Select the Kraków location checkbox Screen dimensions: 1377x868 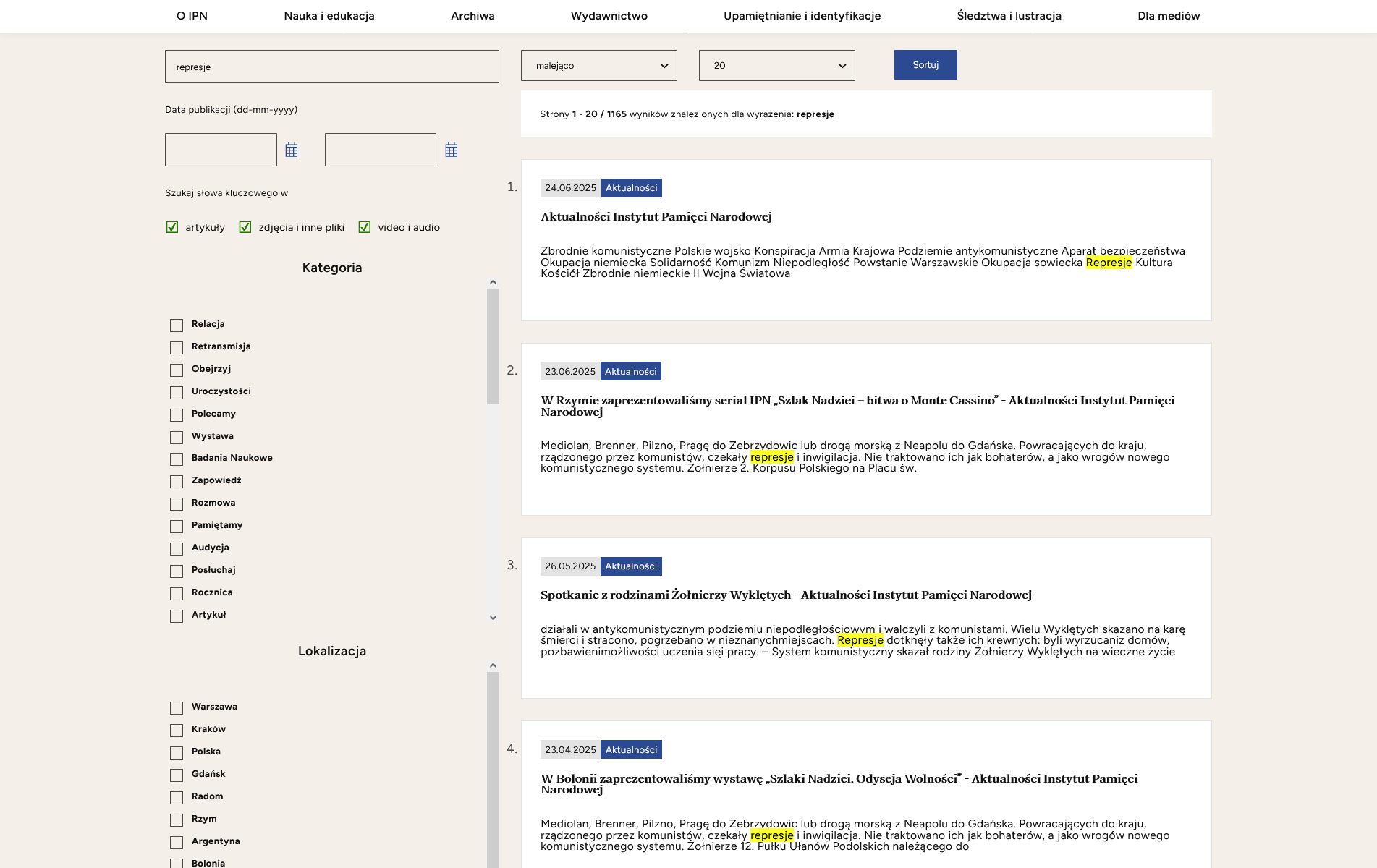[x=177, y=730]
